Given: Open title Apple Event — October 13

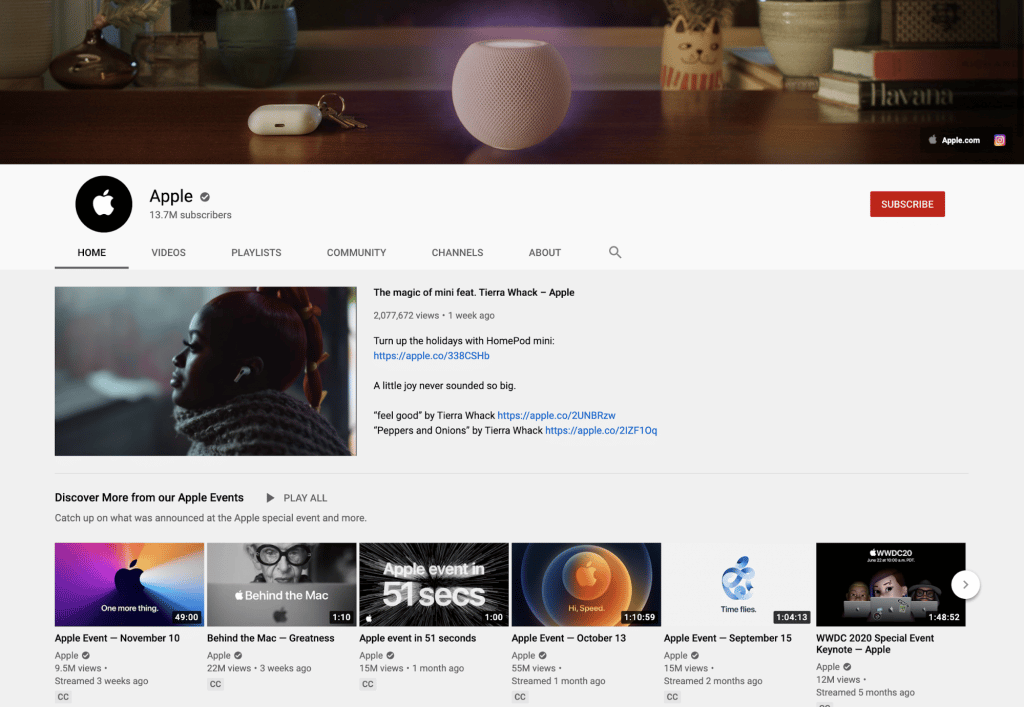Looking at the screenshot, I should coord(568,638).
